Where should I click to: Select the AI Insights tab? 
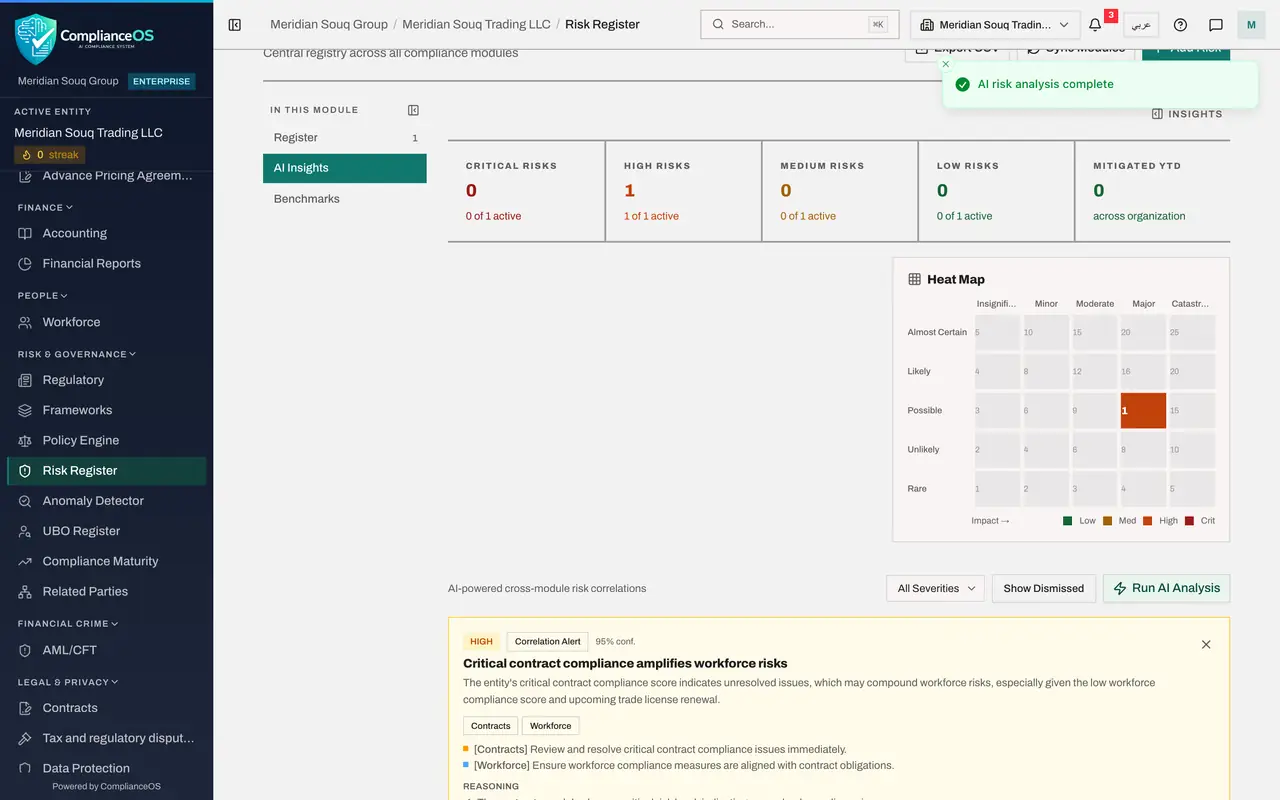345,168
